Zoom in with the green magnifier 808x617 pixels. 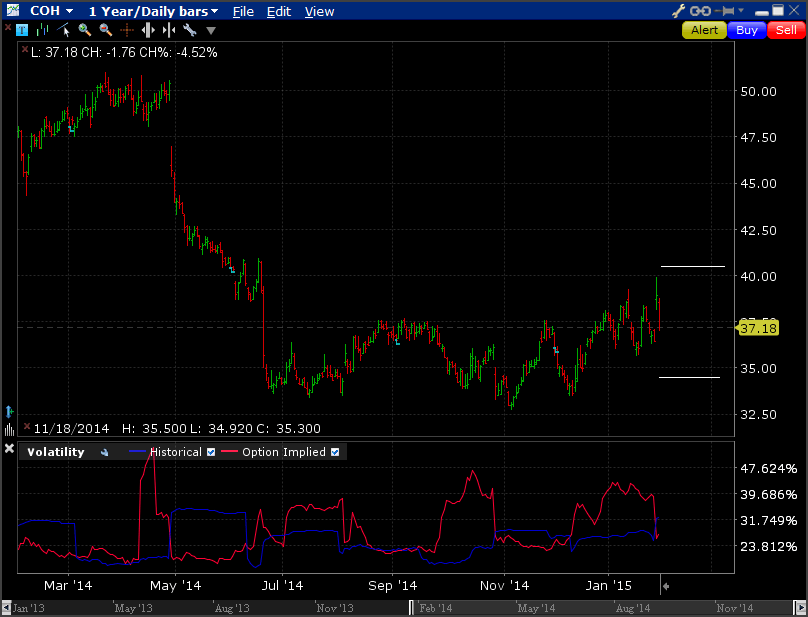(85, 30)
